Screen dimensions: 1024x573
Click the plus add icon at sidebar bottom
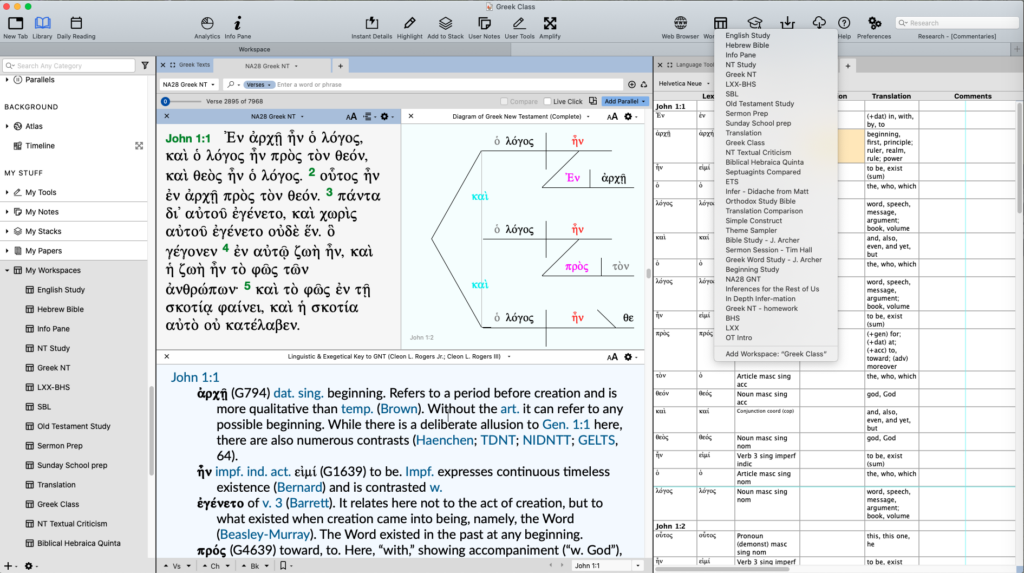tap(8, 566)
